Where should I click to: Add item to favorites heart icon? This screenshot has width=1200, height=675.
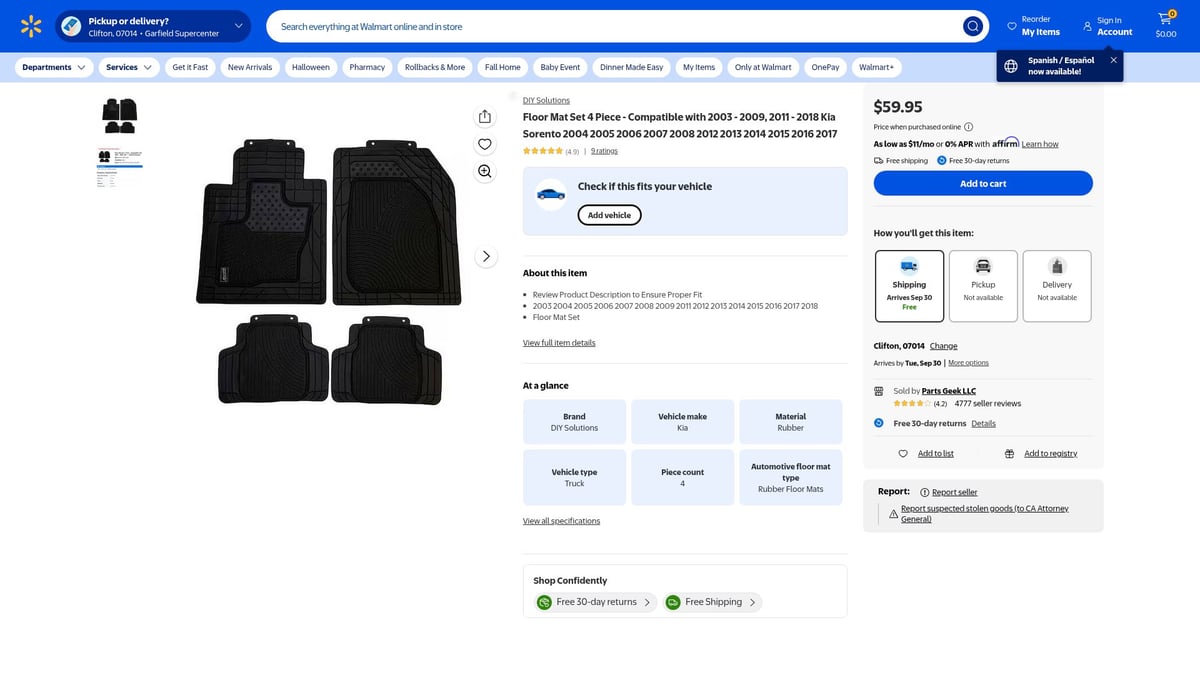pyautogui.click(x=485, y=144)
